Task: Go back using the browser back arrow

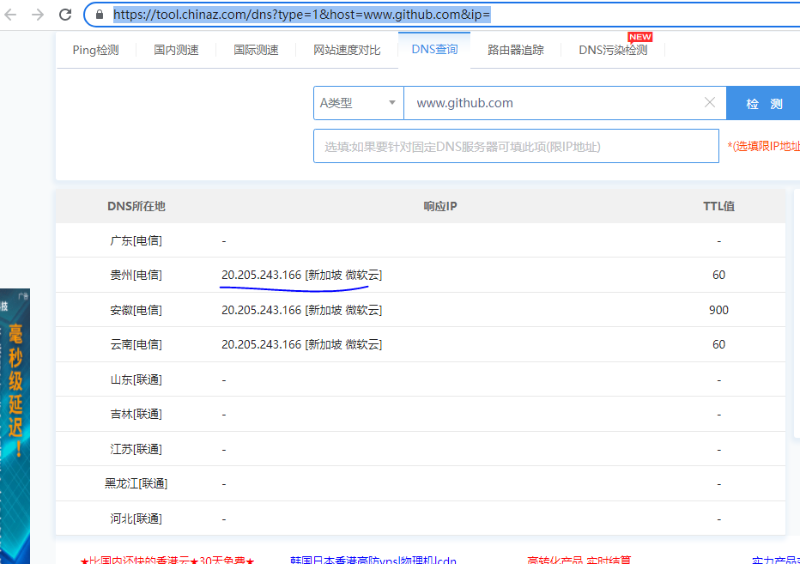Action: [10, 14]
